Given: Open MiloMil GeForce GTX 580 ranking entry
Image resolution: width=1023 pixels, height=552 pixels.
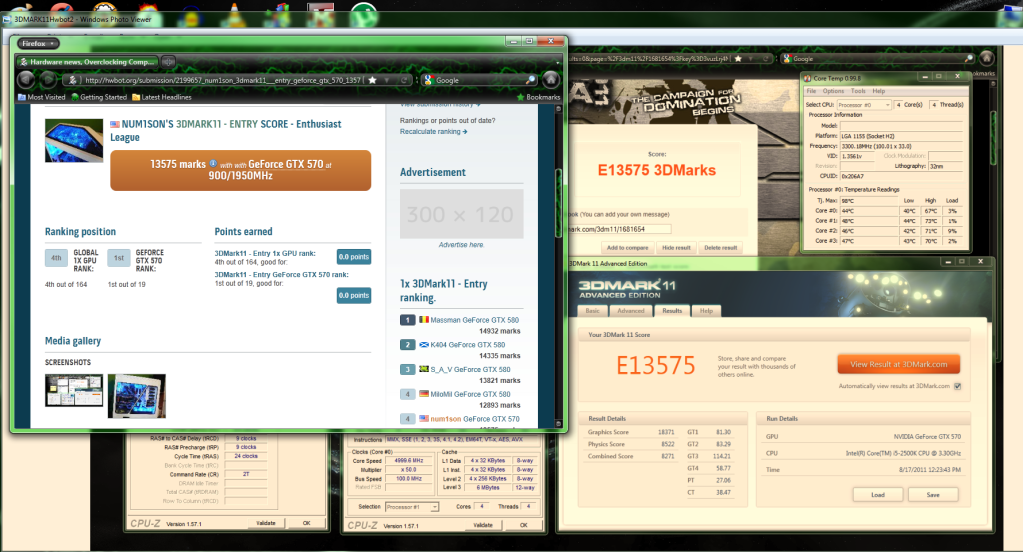Looking at the screenshot, I should tap(470, 394).
